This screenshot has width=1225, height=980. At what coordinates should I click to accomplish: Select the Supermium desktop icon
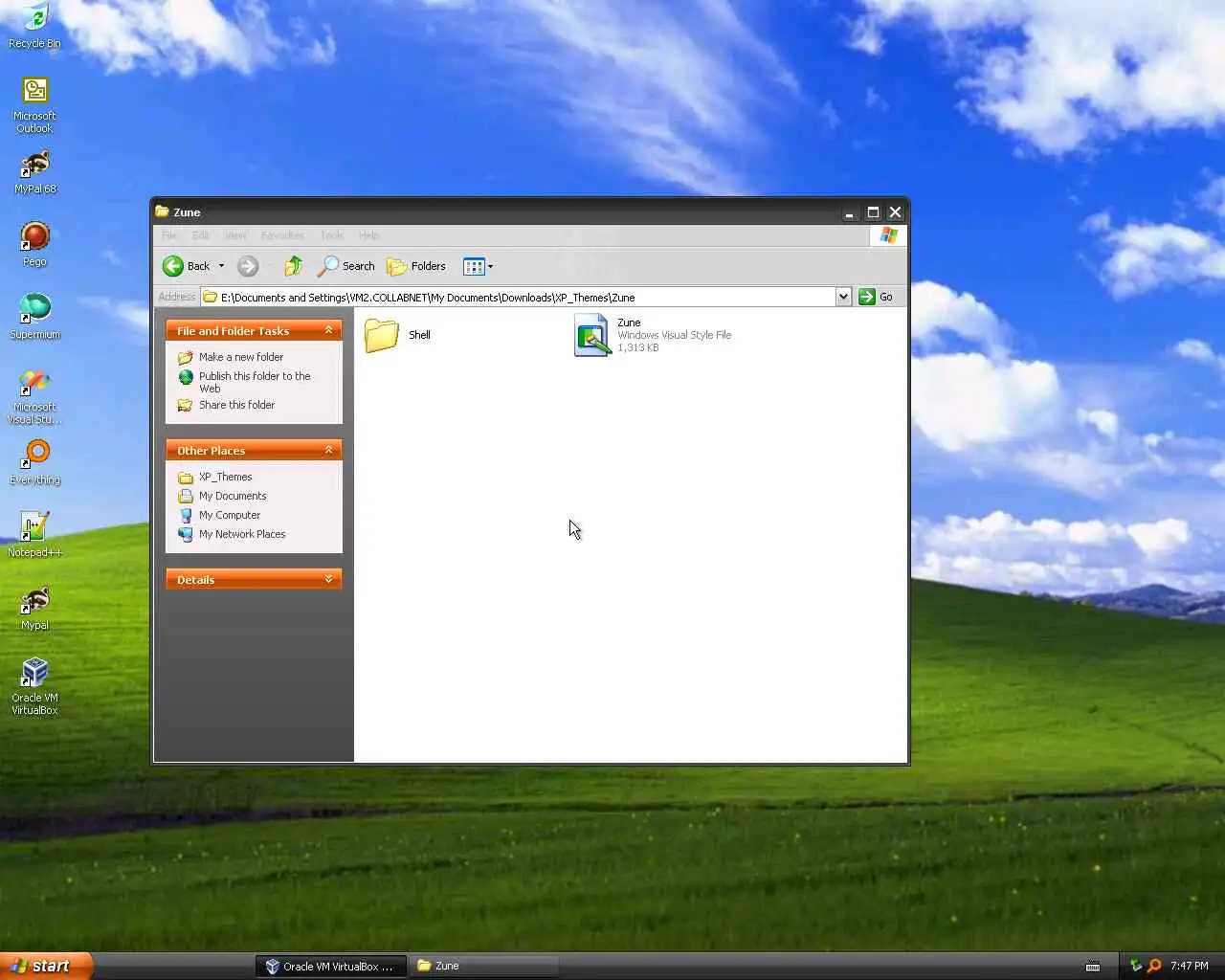point(34,317)
